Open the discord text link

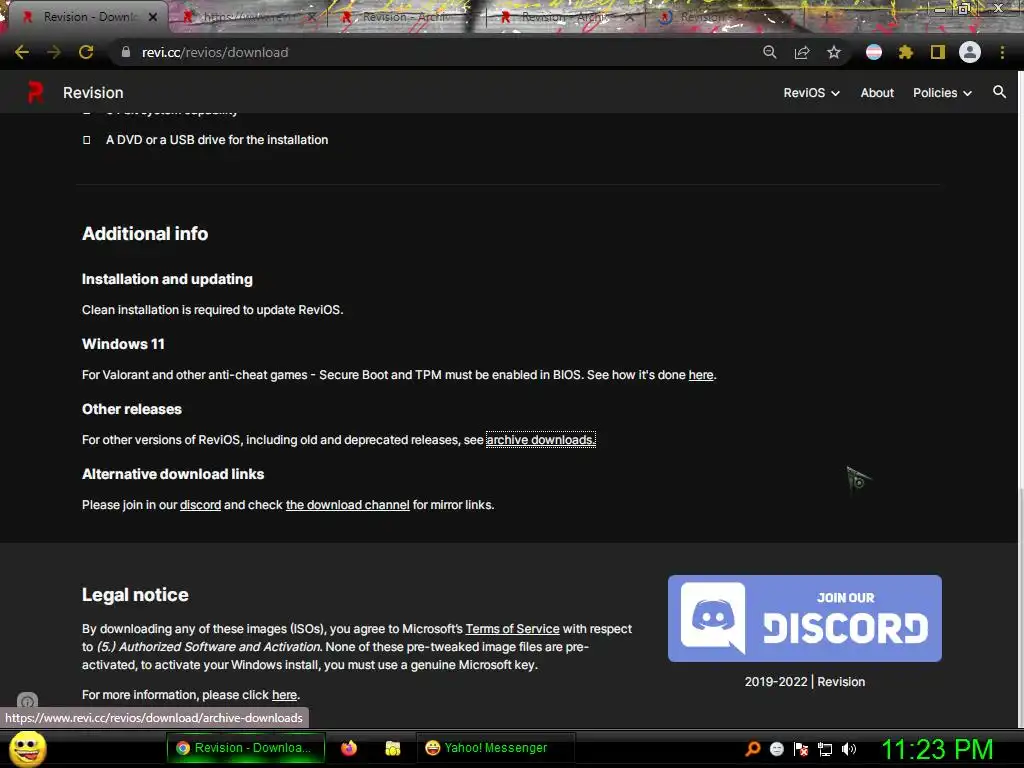[x=200, y=505]
